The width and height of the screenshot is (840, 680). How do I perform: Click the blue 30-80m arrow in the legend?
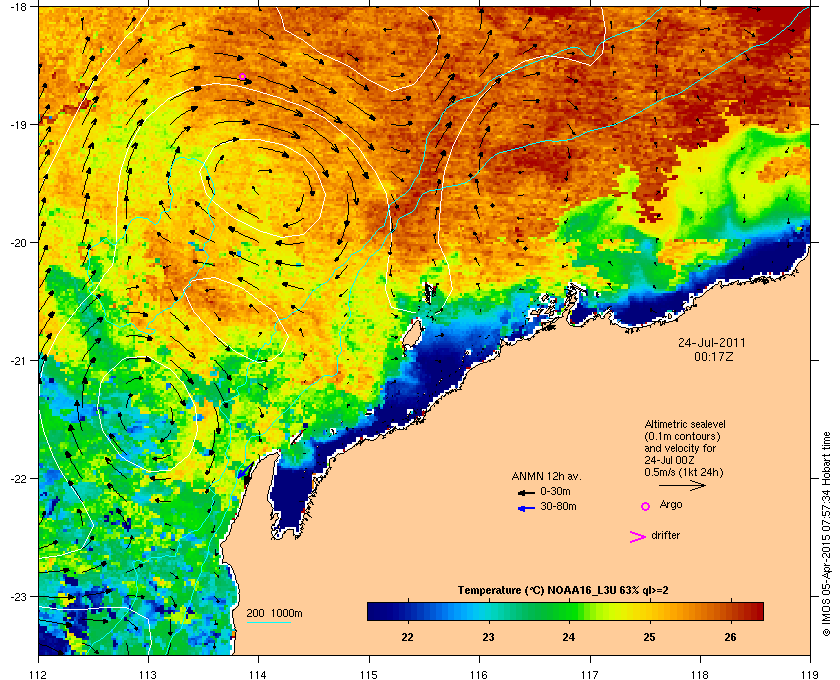coord(526,508)
